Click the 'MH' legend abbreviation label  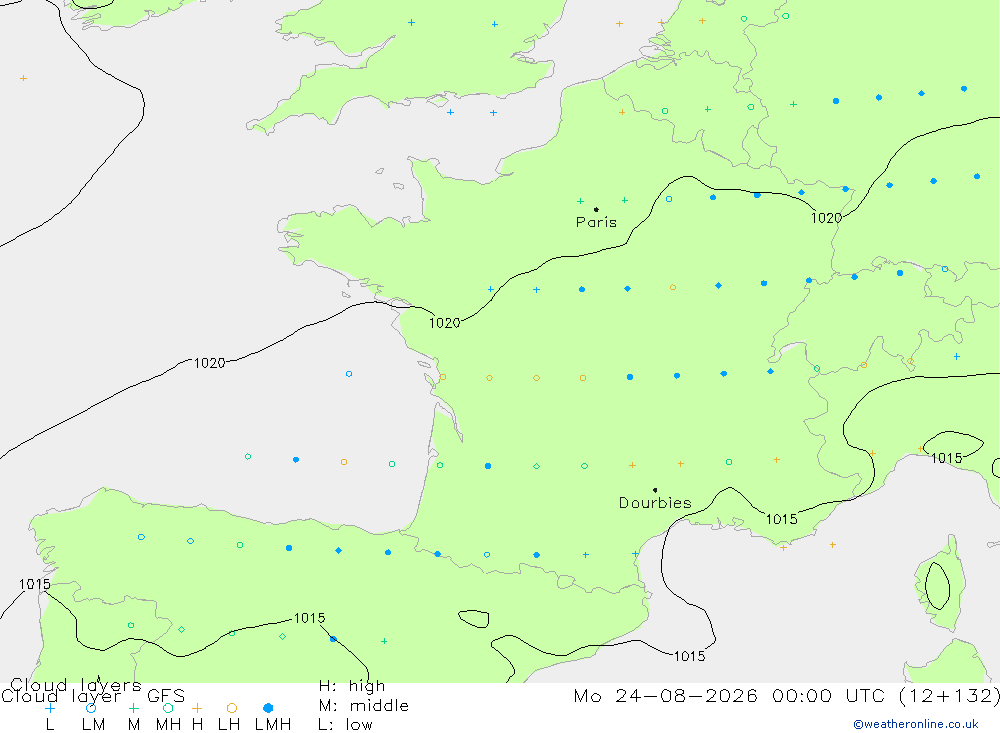pos(168,725)
